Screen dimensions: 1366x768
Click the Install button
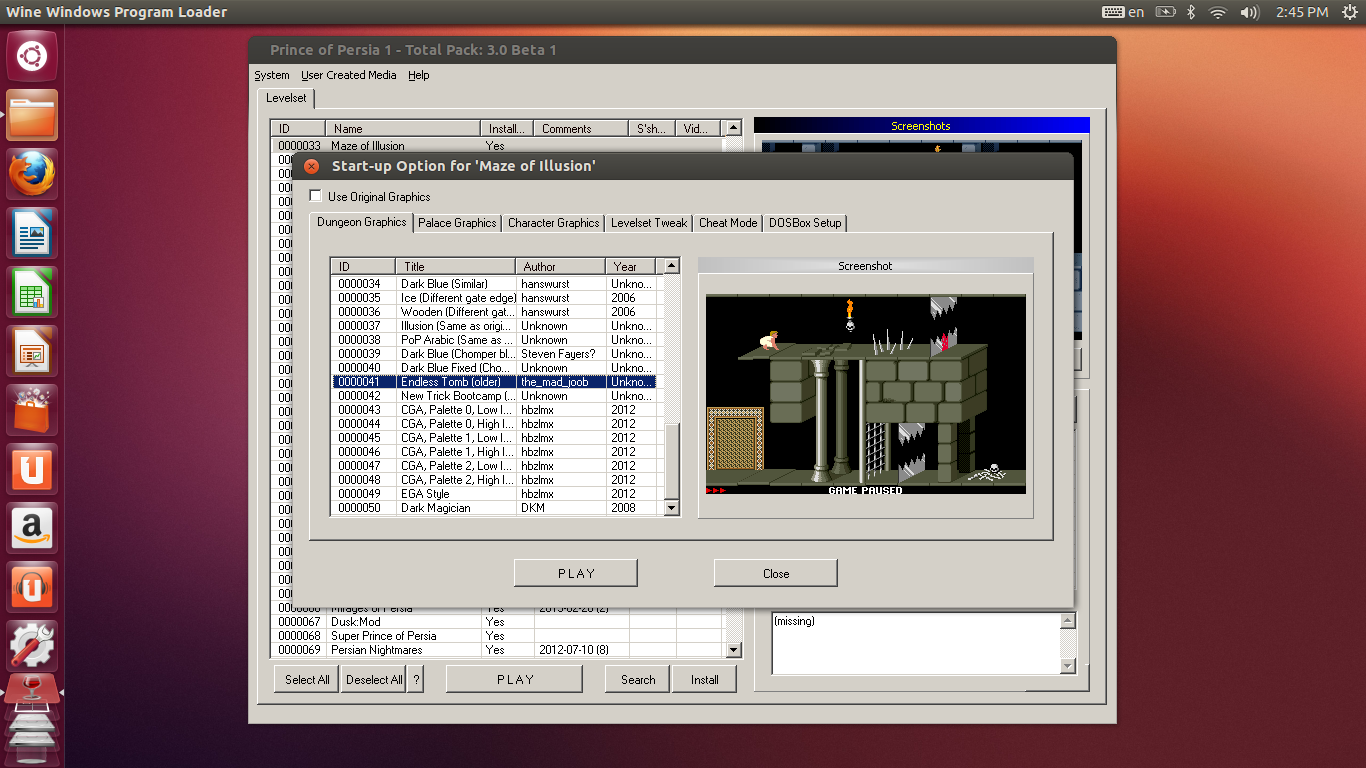pyautogui.click(x=705, y=679)
